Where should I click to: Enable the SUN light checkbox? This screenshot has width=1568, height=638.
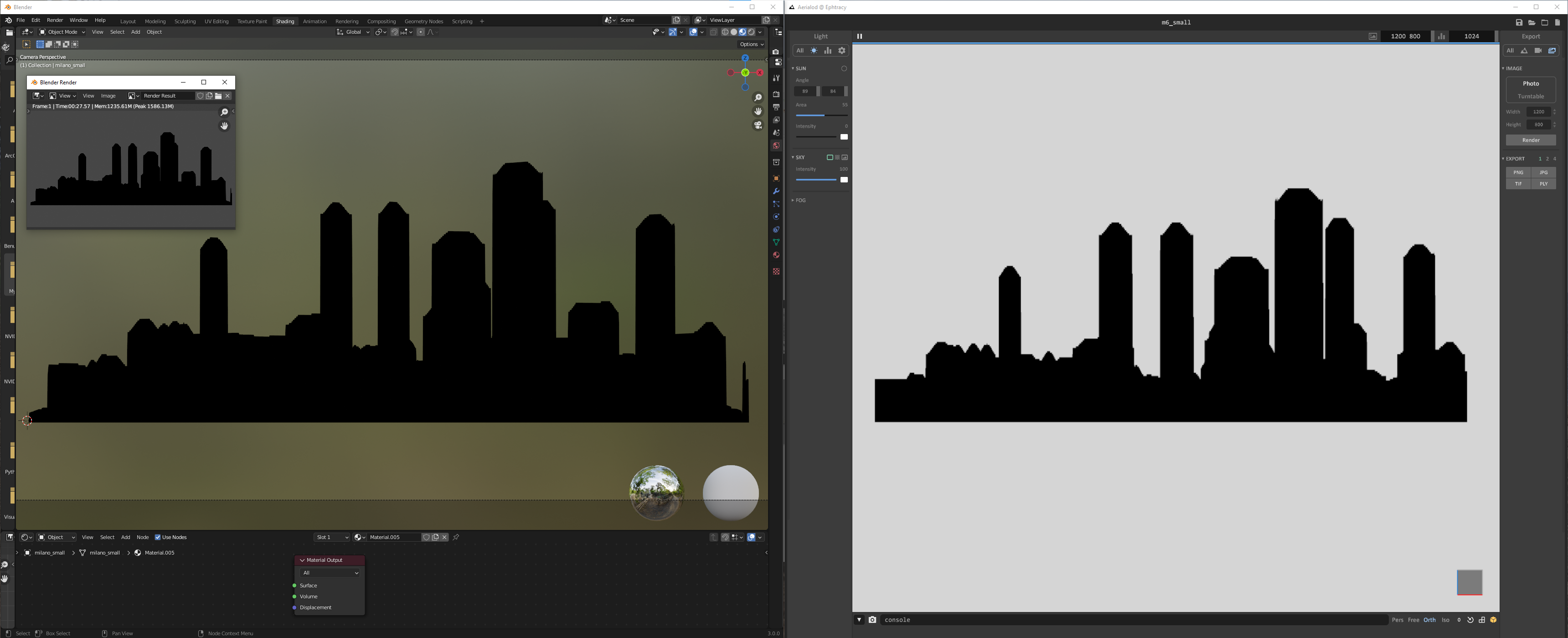[843, 68]
